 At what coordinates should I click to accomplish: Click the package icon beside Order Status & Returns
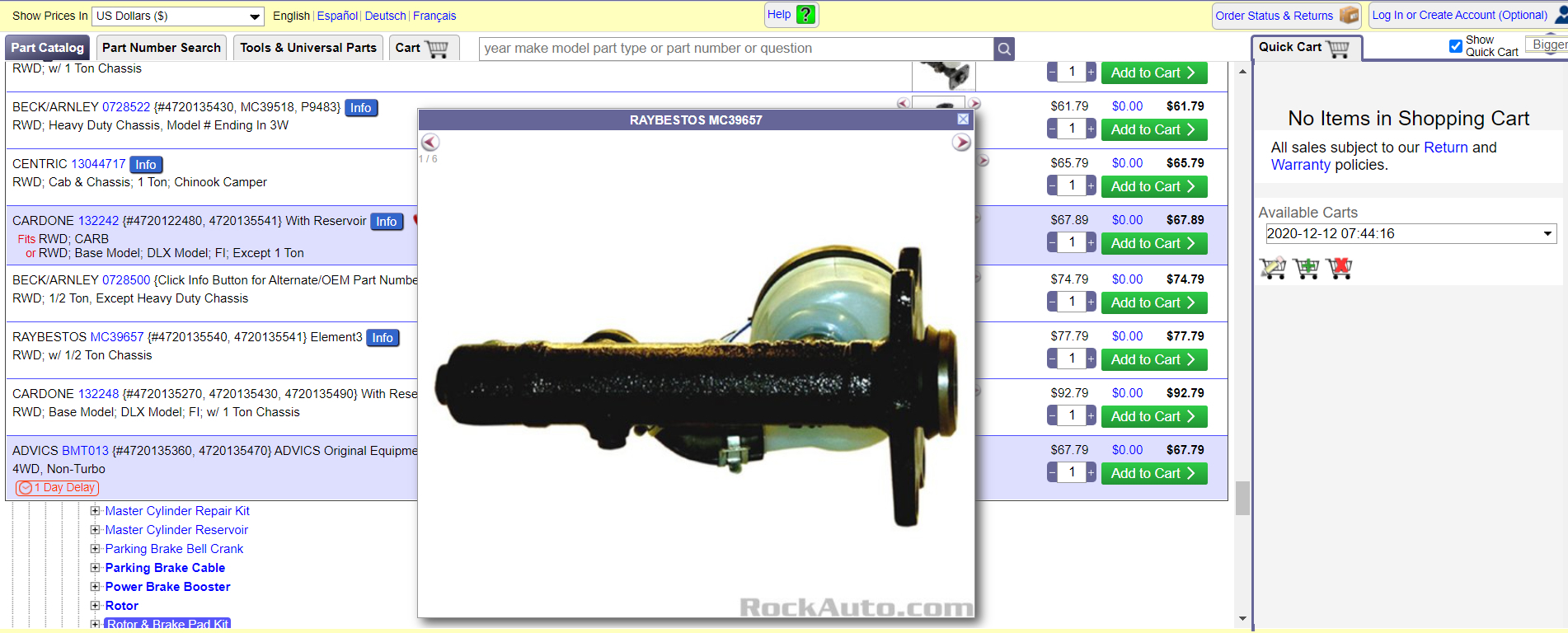1349,15
